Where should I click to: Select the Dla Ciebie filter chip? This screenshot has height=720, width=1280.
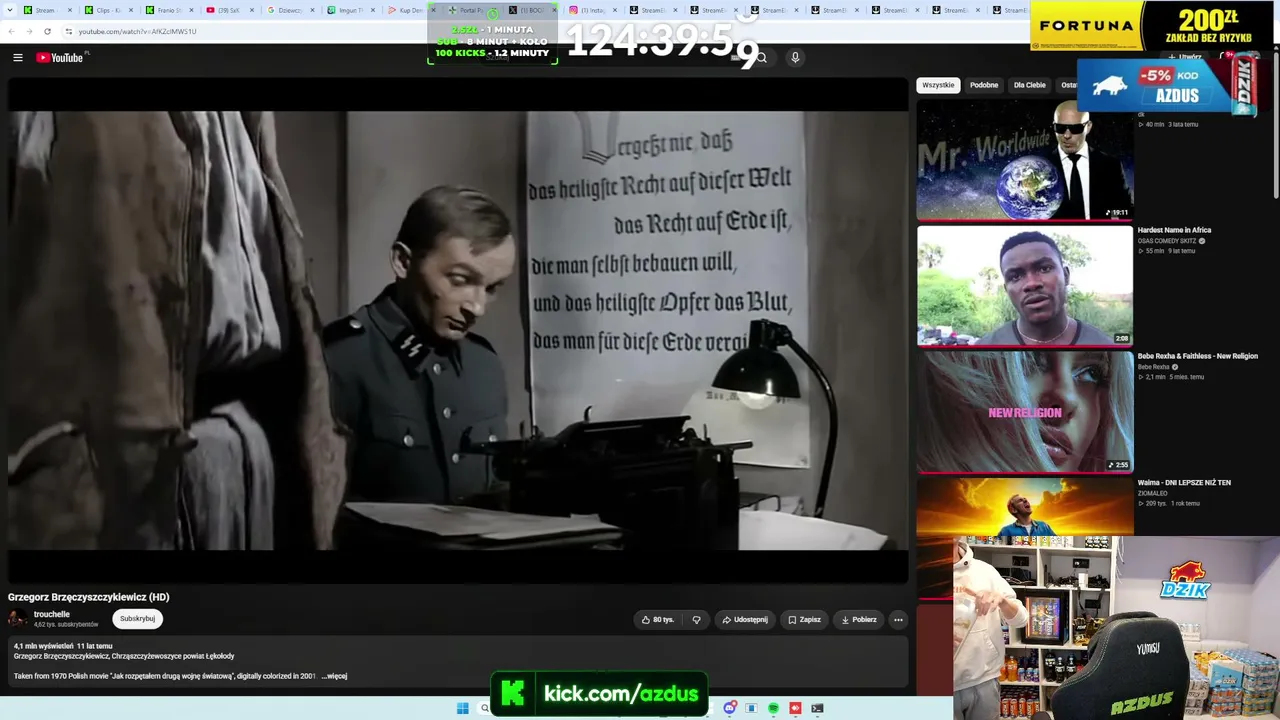[1030, 85]
